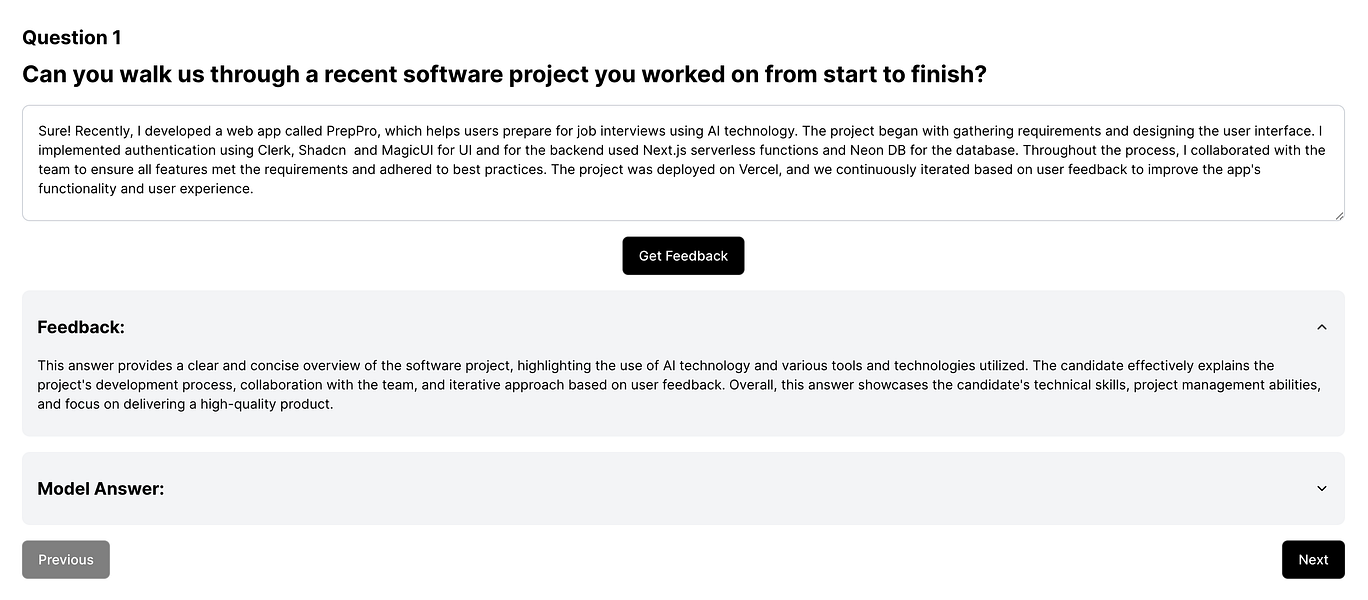Return with the Previous button

[66, 560]
